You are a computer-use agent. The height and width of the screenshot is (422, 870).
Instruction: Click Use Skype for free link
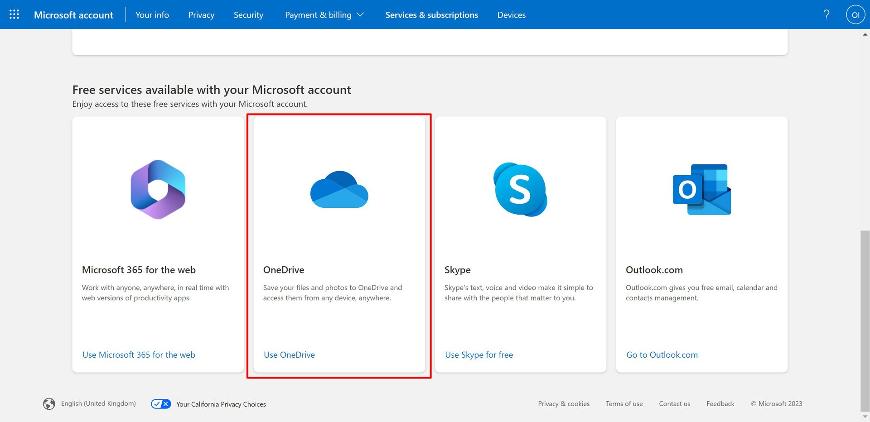479,354
